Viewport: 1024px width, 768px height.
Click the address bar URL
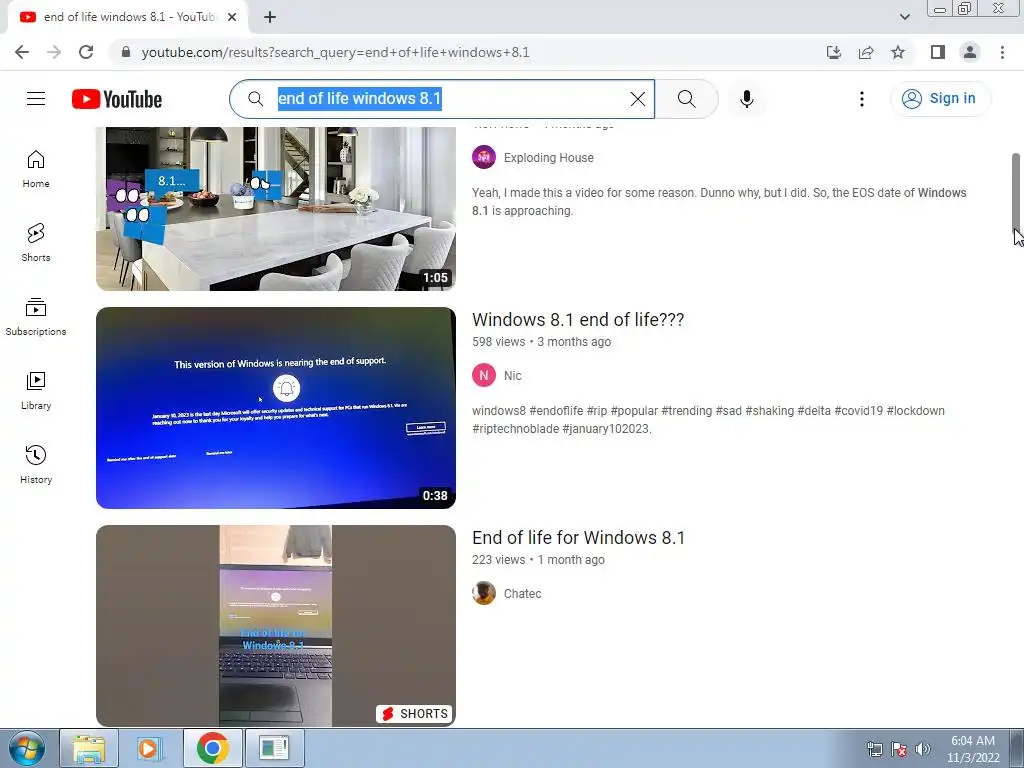pyautogui.click(x=336, y=52)
